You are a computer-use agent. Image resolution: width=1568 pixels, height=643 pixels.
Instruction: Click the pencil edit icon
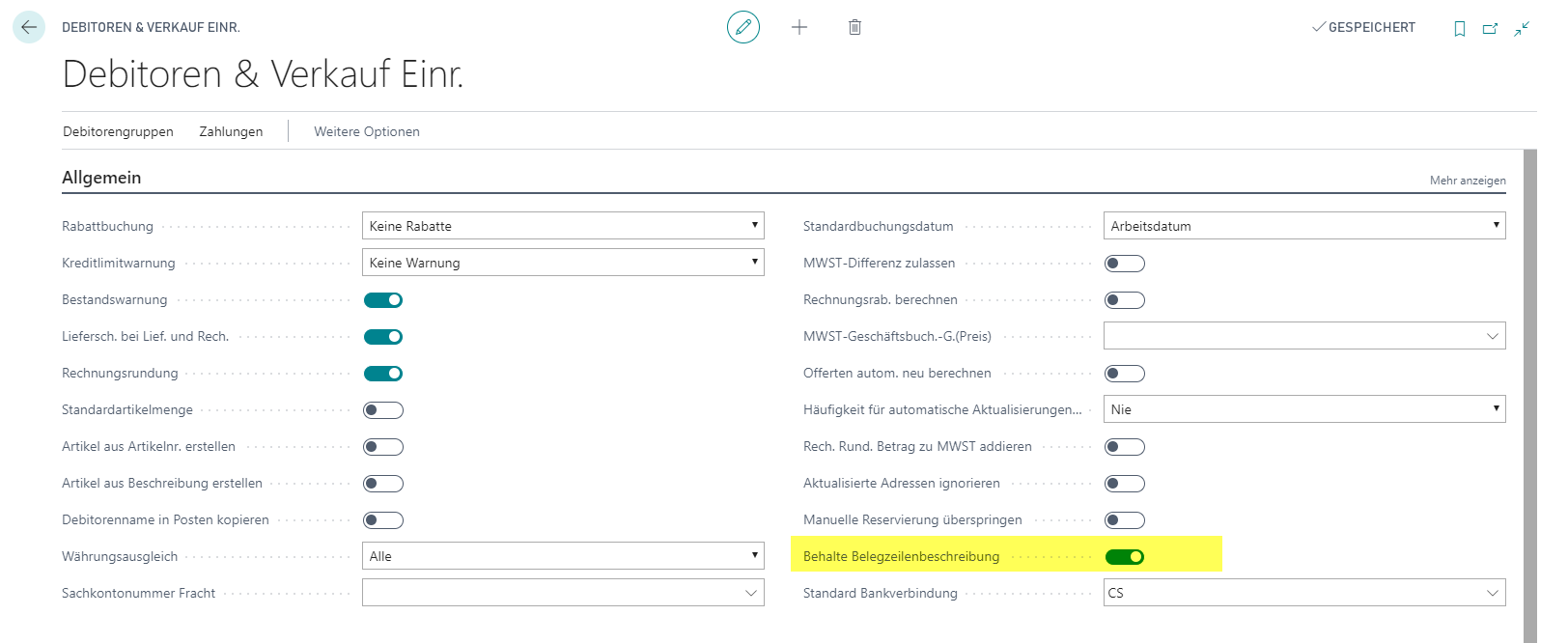point(743,27)
